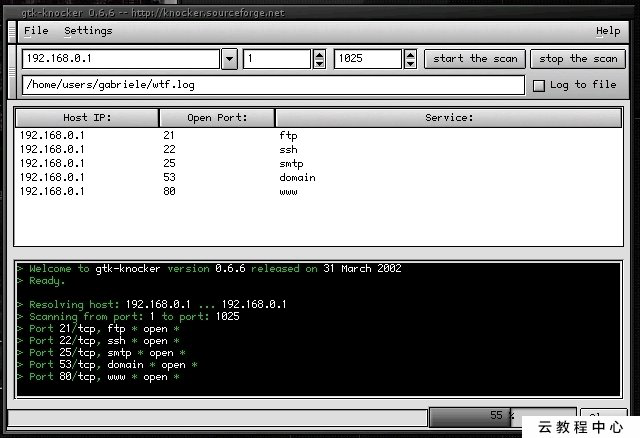This screenshot has width=640, height=438.
Task: Increase the end port with up arrow
Action: click(x=410, y=54)
